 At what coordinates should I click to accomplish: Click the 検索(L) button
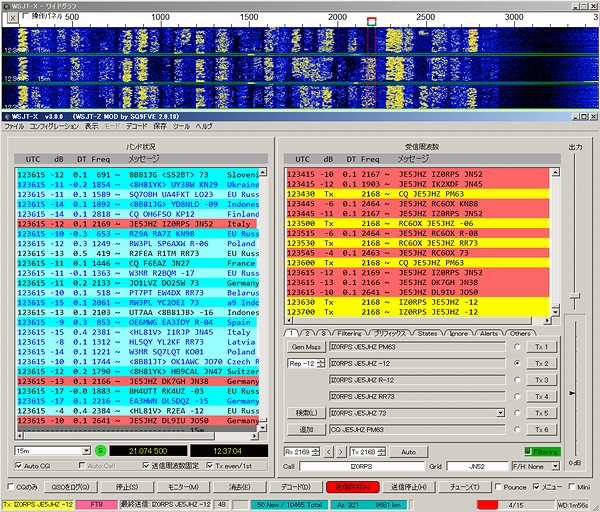[x=306, y=413]
